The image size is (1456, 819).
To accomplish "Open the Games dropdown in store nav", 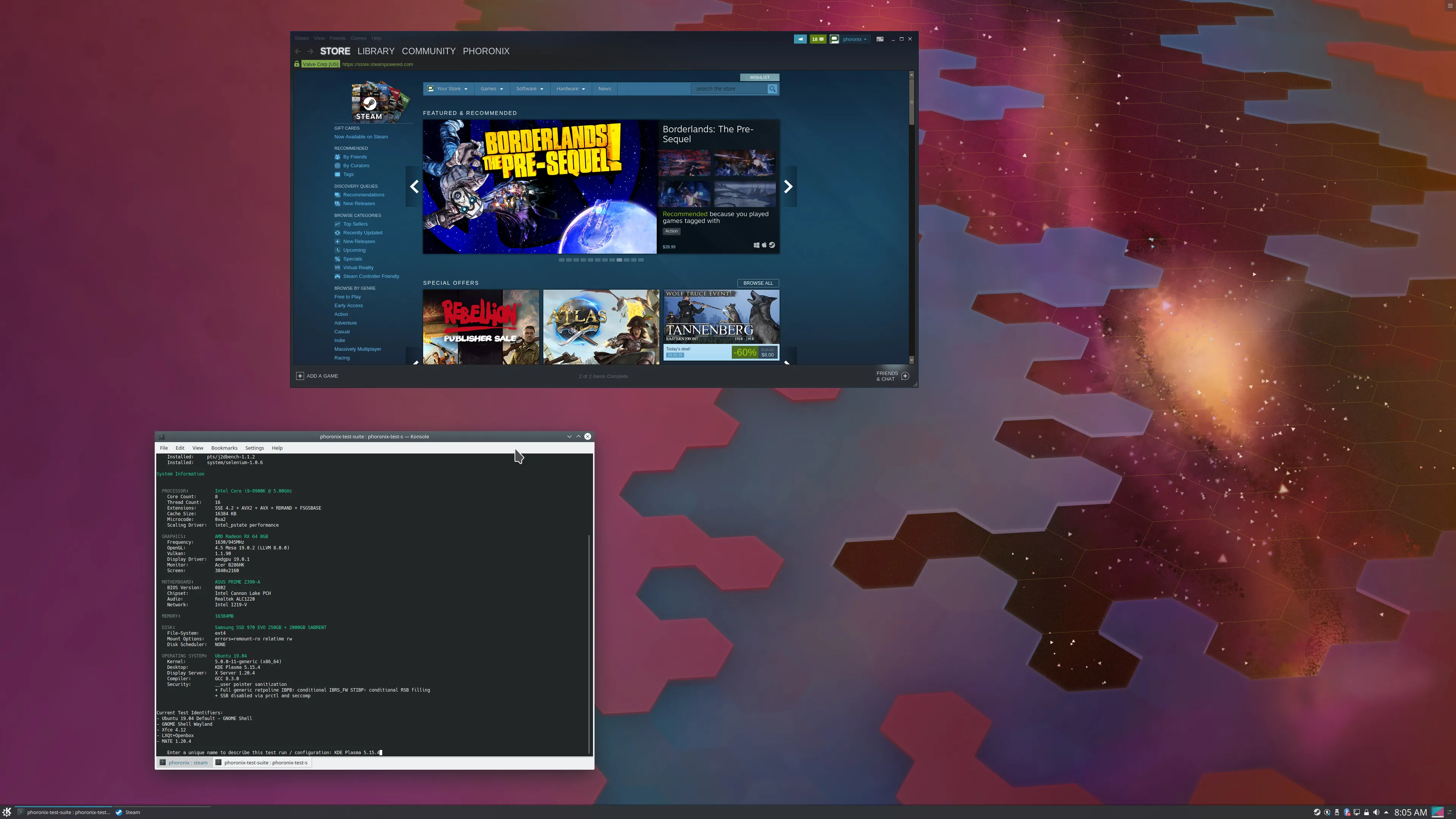I will point(491,89).
